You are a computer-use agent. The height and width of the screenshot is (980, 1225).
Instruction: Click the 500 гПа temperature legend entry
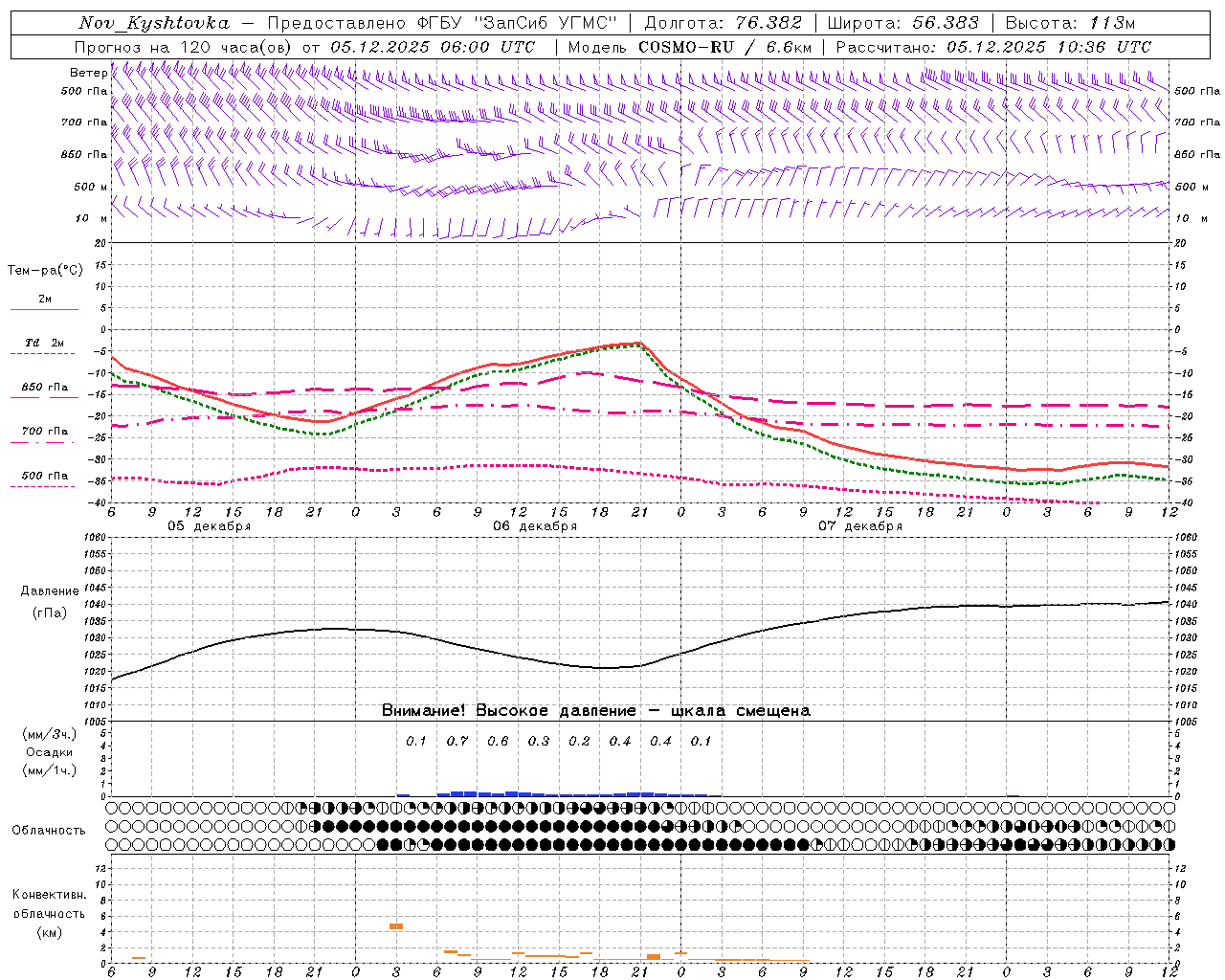click(x=45, y=476)
